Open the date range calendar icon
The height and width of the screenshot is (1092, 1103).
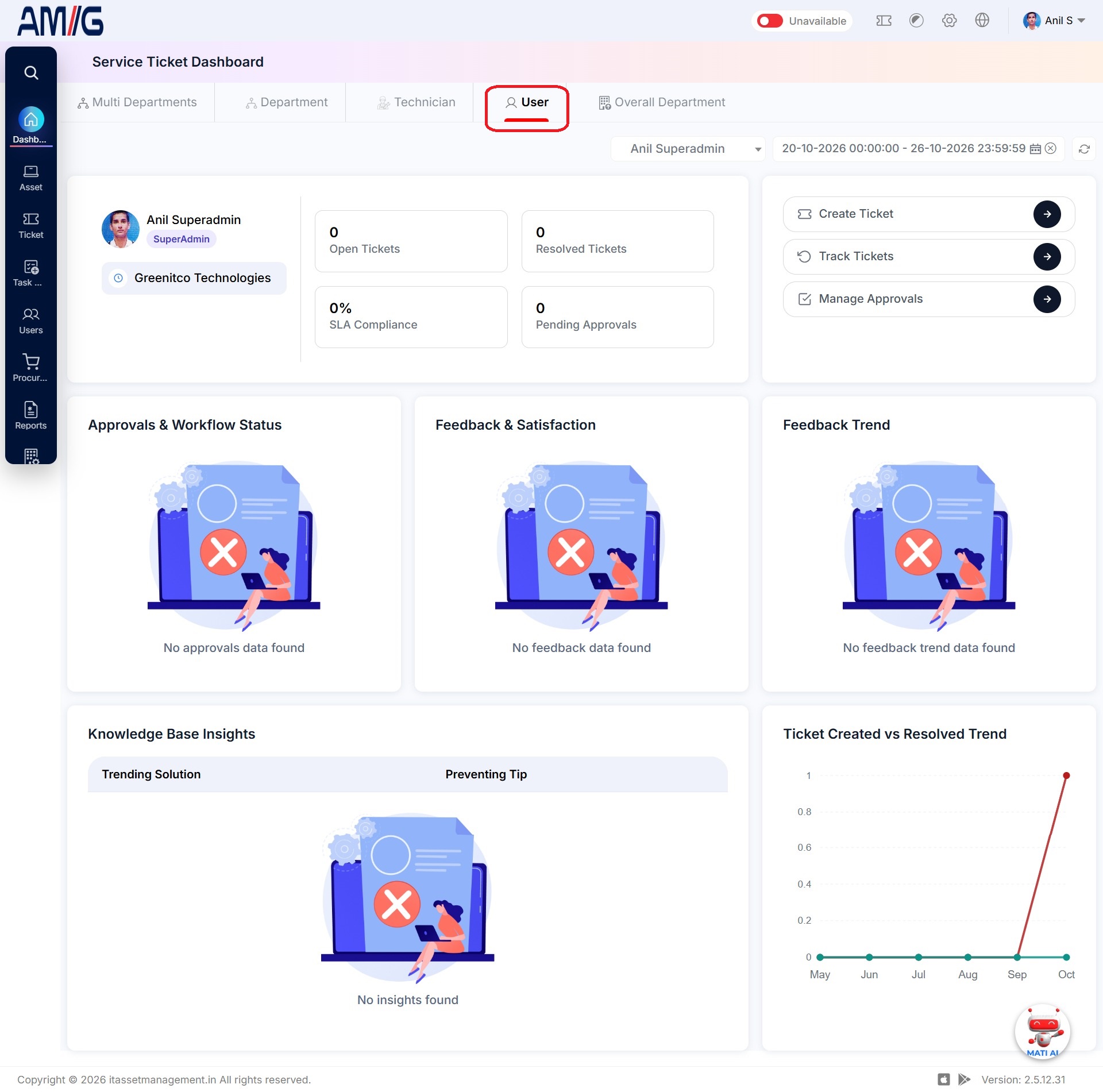1035,149
